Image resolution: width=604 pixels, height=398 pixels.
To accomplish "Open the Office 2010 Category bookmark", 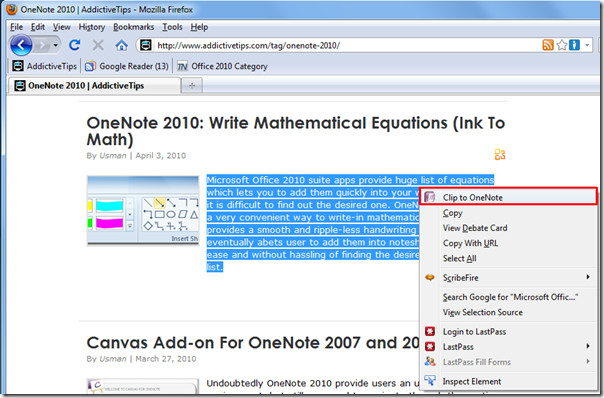I will (222, 66).
